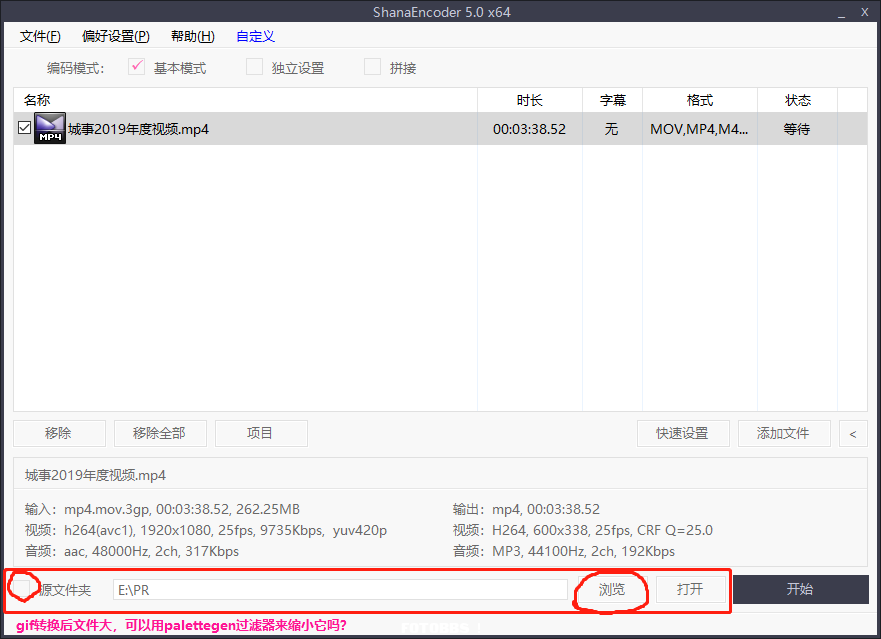Click output 视频 H264, 600x338 line
Viewport: 881px width, 639px height.
pos(583,530)
